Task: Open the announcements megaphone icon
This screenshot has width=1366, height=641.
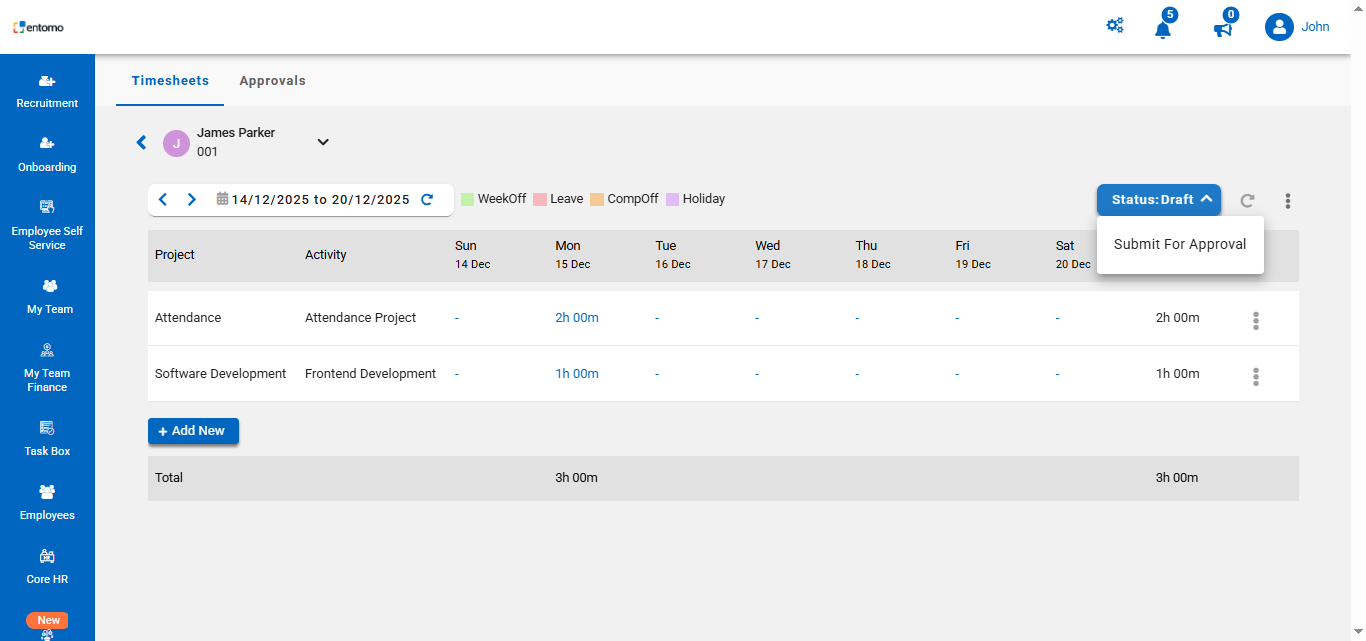Action: [x=1222, y=28]
